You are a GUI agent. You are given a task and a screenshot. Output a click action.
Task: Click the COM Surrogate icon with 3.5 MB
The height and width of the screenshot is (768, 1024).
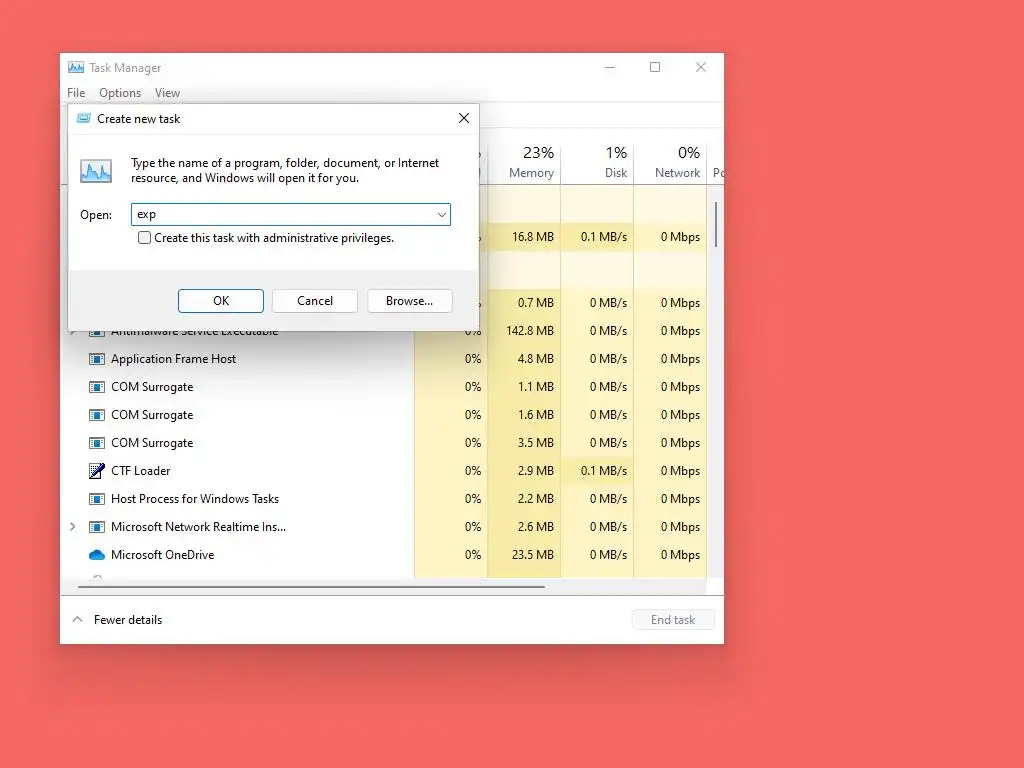pyautogui.click(x=97, y=443)
